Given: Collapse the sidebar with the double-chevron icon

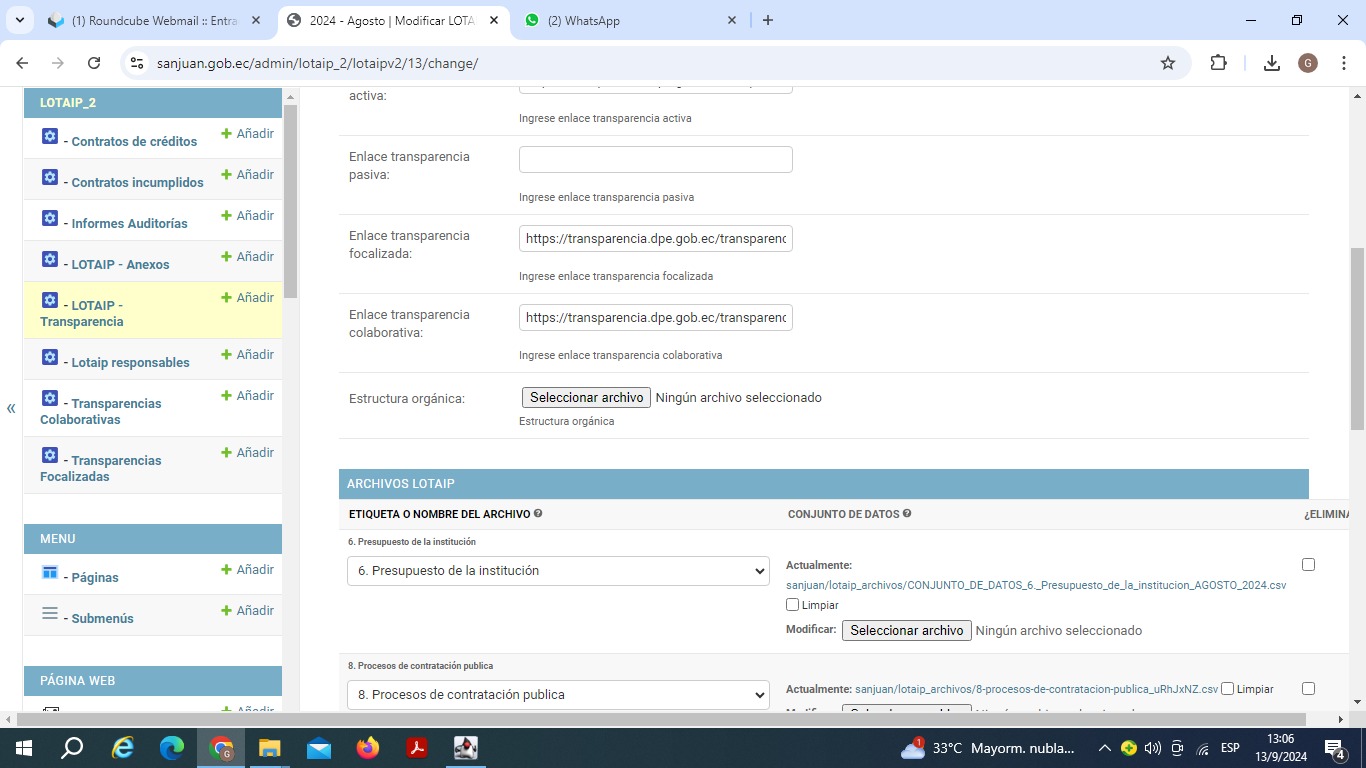Looking at the screenshot, I should [11, 408].
